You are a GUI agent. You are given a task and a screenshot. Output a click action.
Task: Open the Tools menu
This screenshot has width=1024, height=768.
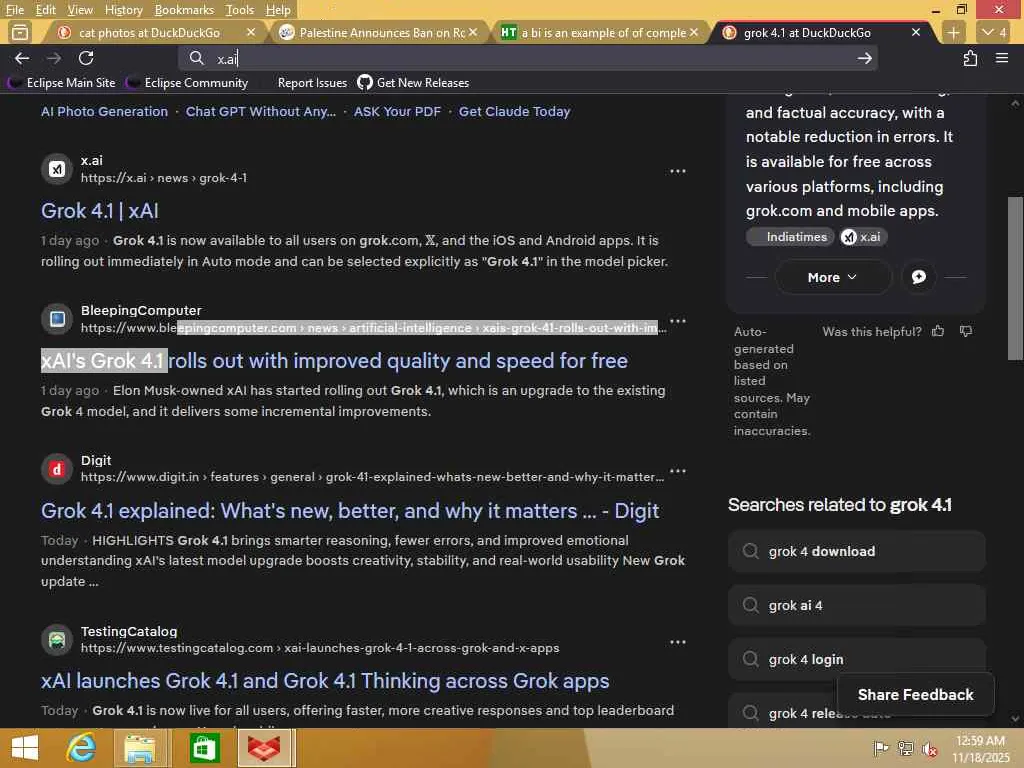click(x=240, y=10)
